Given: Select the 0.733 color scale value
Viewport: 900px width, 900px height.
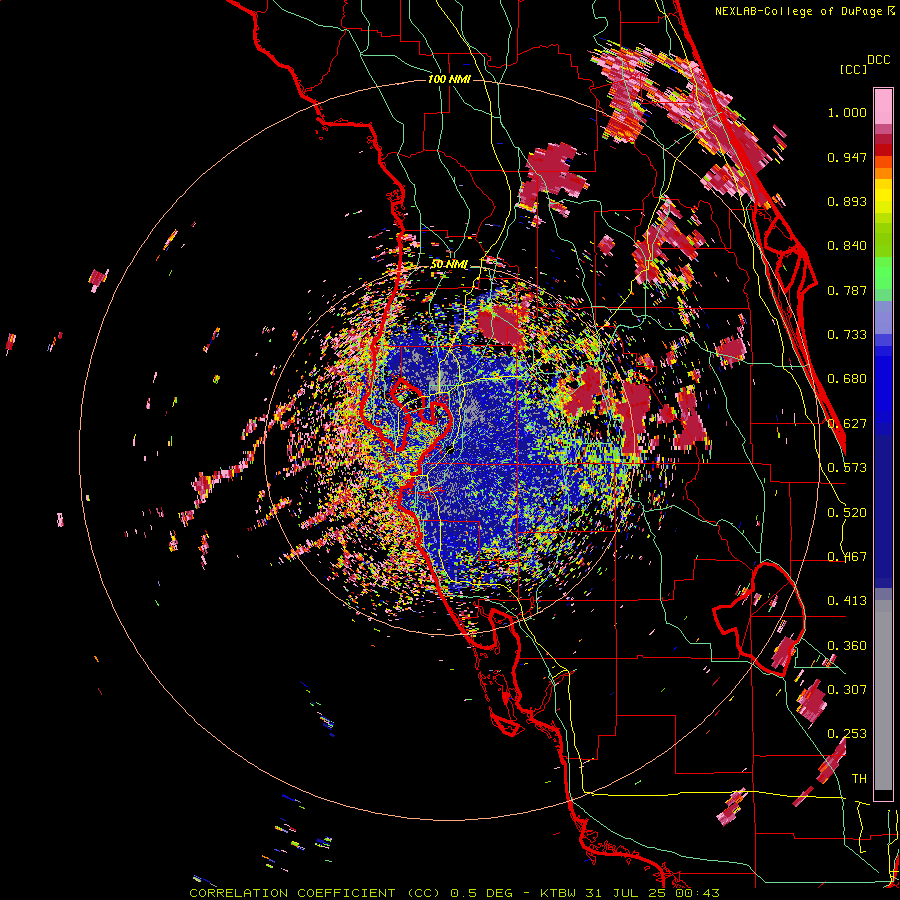Looking at the screenshot, I should pyautogui.click(x=847, y=335).
